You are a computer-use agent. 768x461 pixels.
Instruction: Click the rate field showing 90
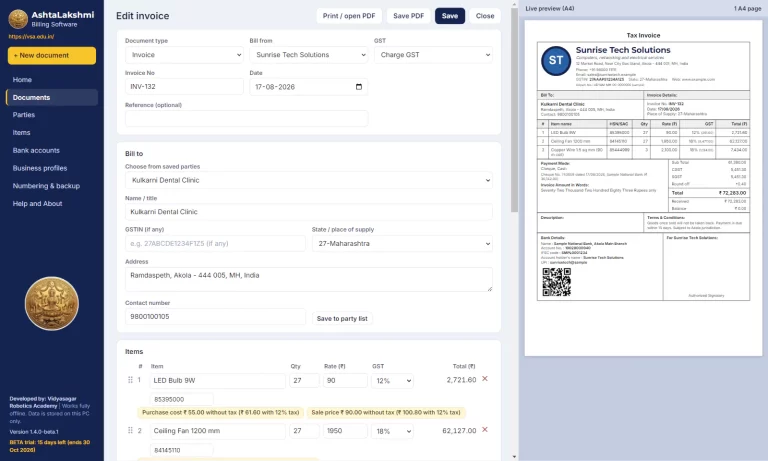pyautogui.click(x=345, y=381)
